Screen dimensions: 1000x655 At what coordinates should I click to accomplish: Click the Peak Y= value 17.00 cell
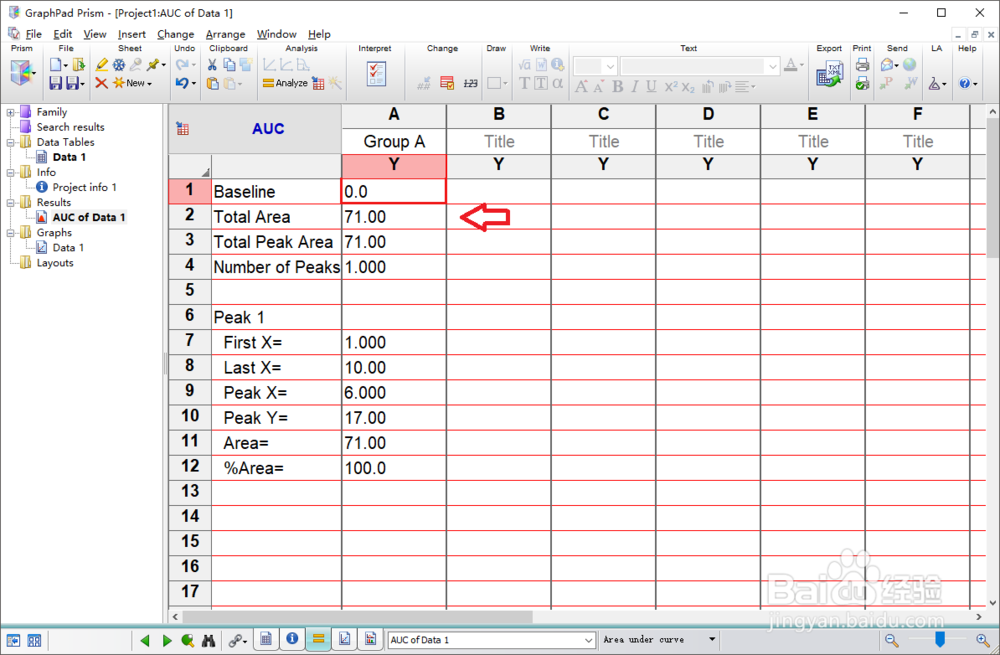(x=393, y=418)
